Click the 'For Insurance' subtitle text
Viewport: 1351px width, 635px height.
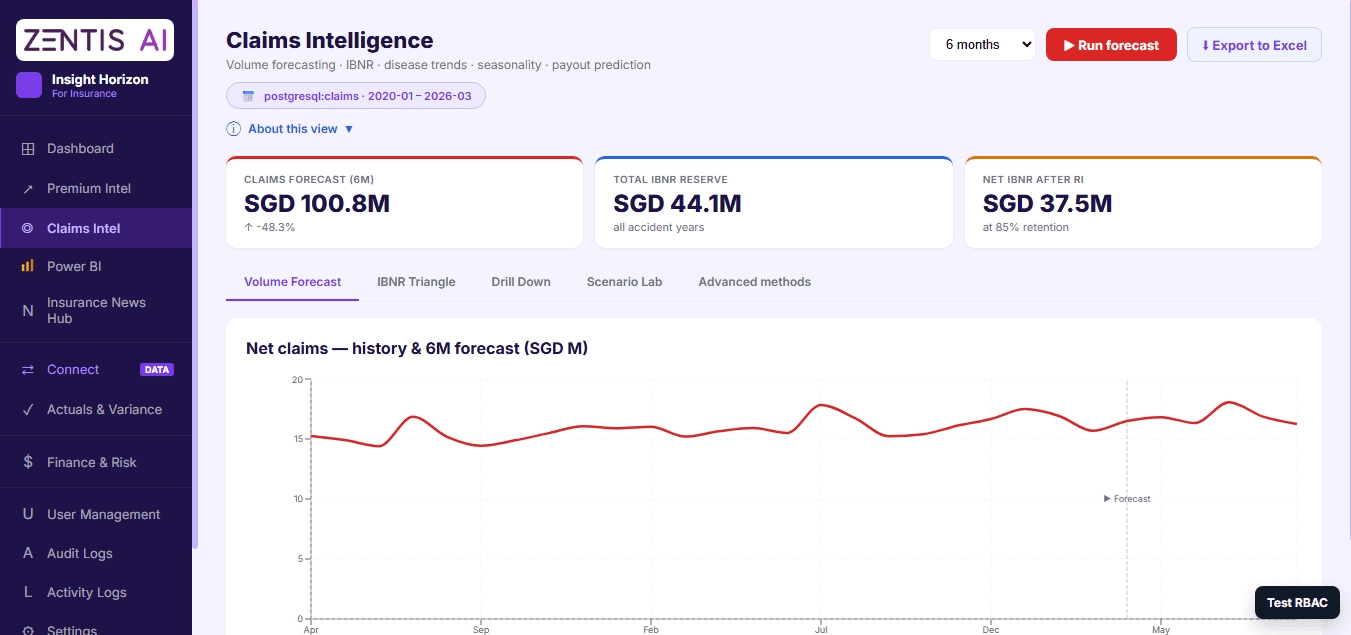(84, 94)
